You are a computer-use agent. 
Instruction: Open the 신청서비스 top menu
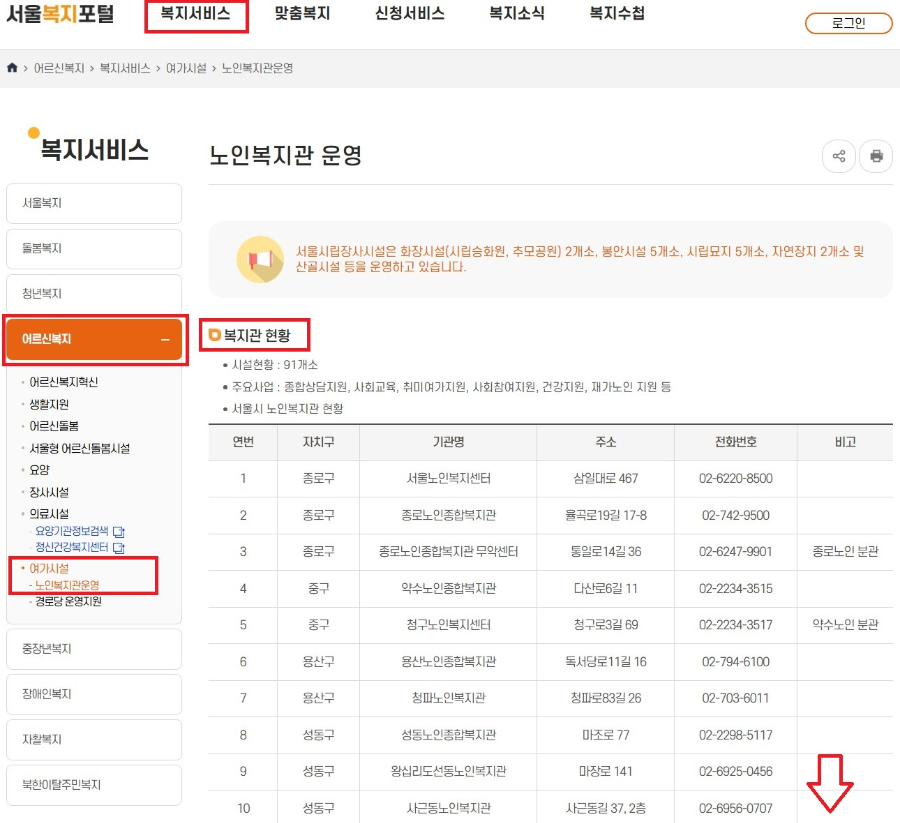coord(410,13)
